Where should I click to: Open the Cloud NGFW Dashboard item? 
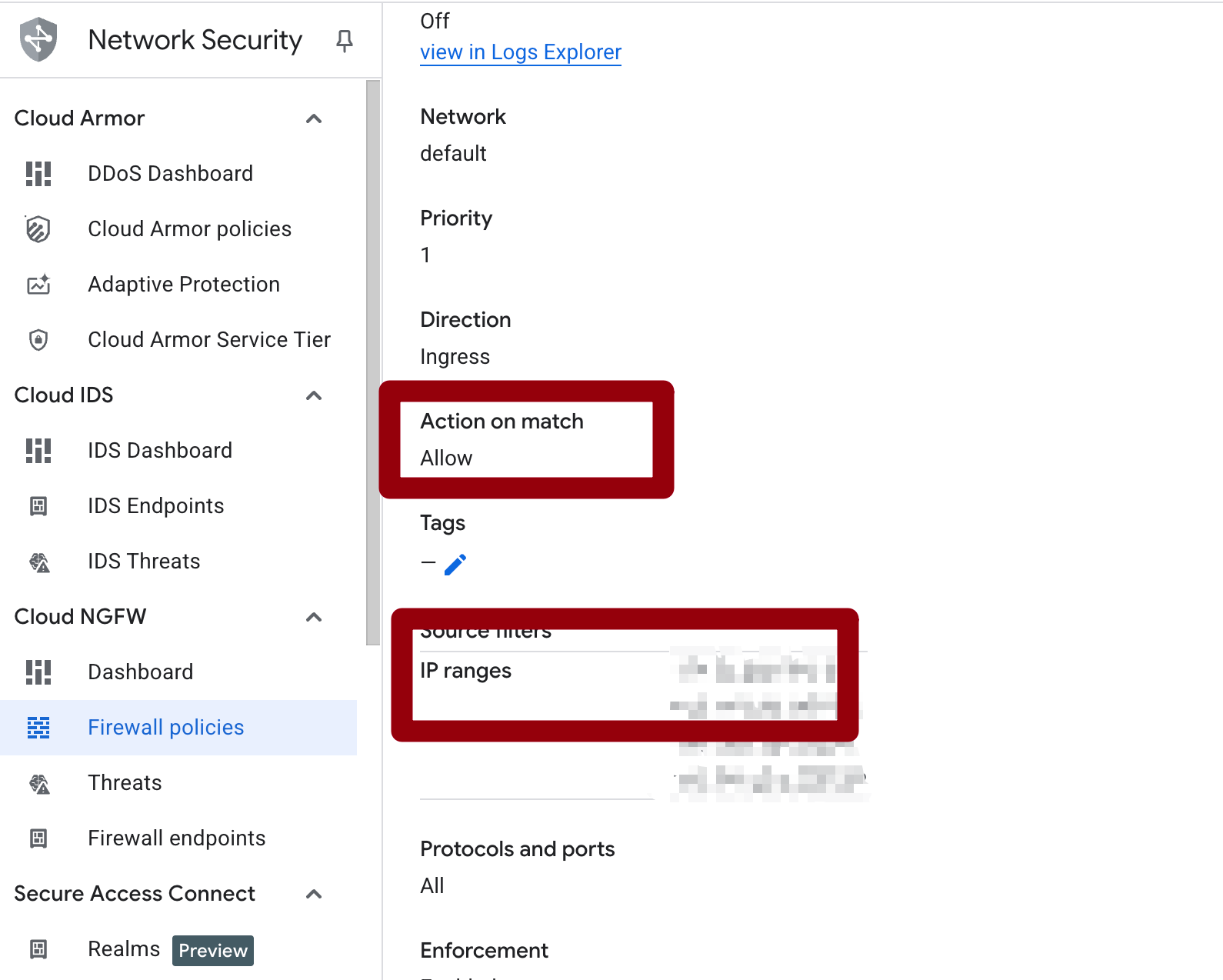(x=140, y=672)
